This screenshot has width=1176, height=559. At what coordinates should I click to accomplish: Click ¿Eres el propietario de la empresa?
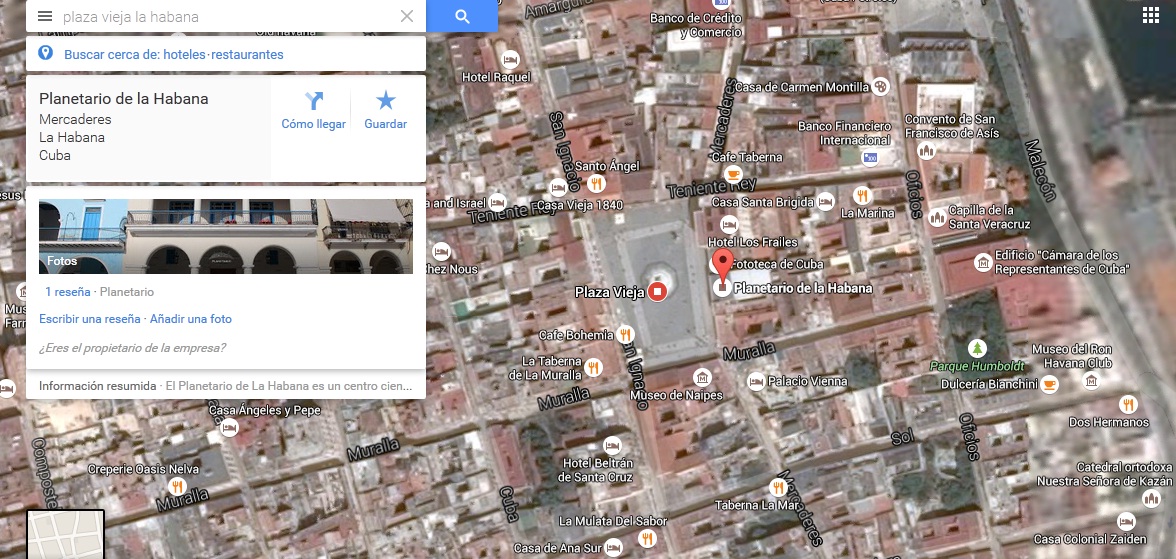(132, 347)
